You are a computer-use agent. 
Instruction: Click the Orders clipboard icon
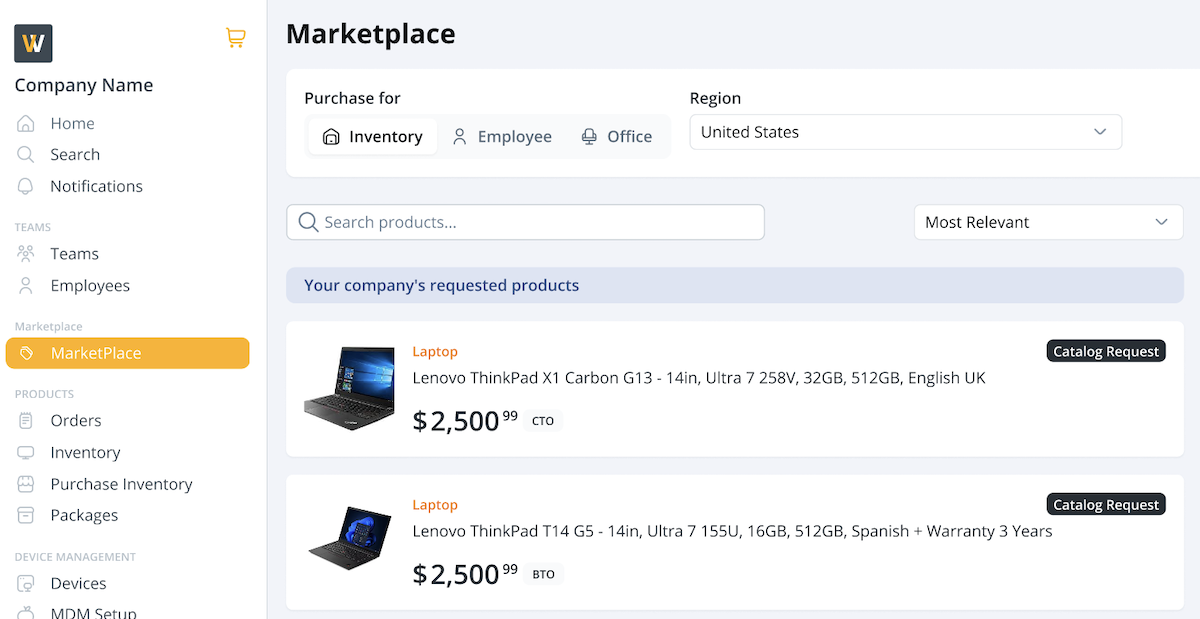(26, 421)
